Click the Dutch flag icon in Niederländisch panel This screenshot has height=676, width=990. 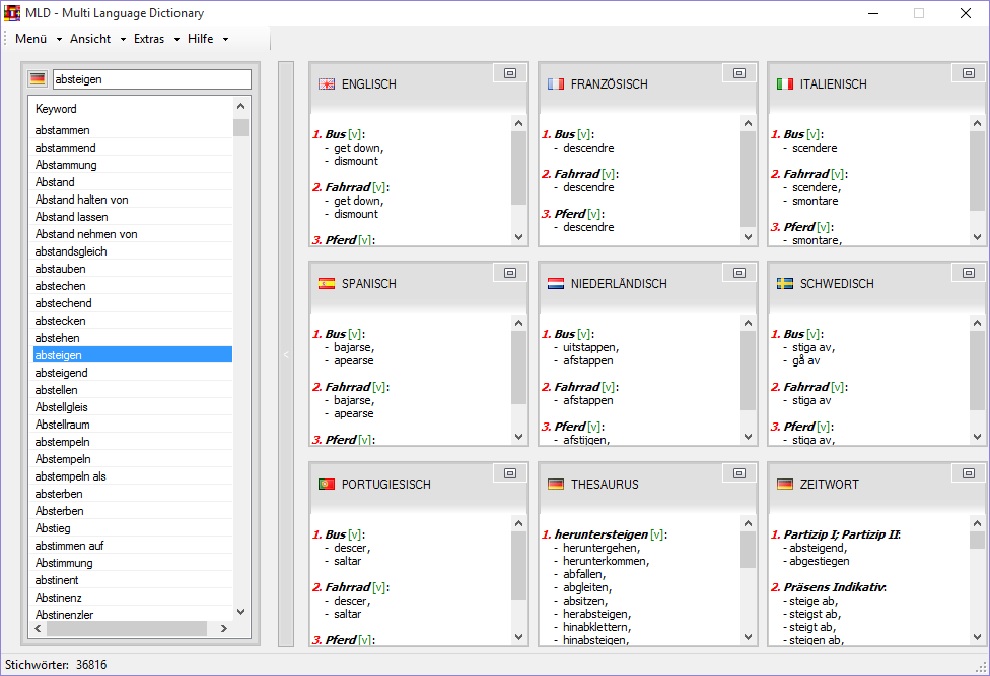click(x=556, y=284)
